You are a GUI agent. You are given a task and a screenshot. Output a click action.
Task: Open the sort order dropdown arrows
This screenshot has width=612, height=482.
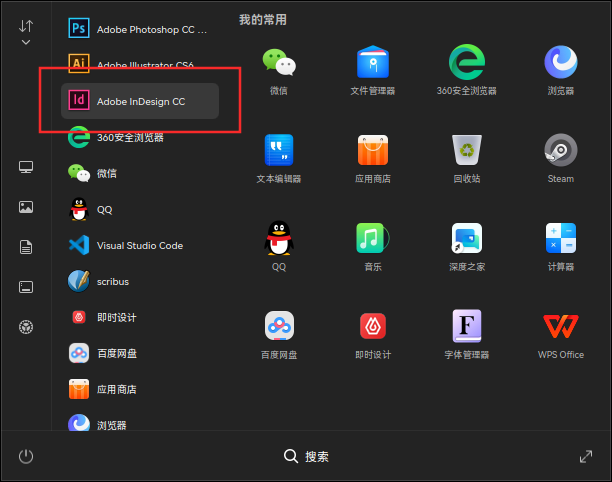(x=26, y=32)
